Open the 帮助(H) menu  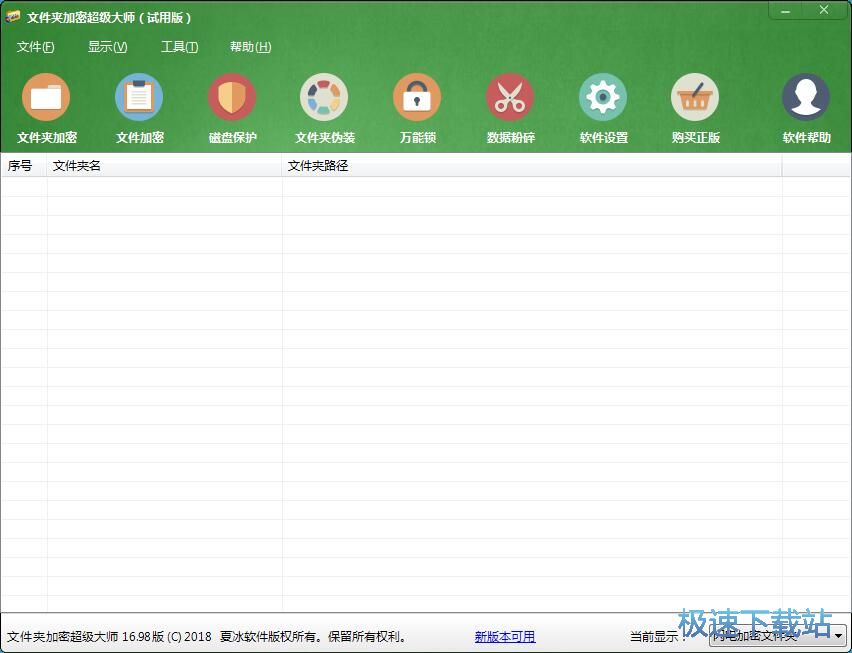[250, 47]
